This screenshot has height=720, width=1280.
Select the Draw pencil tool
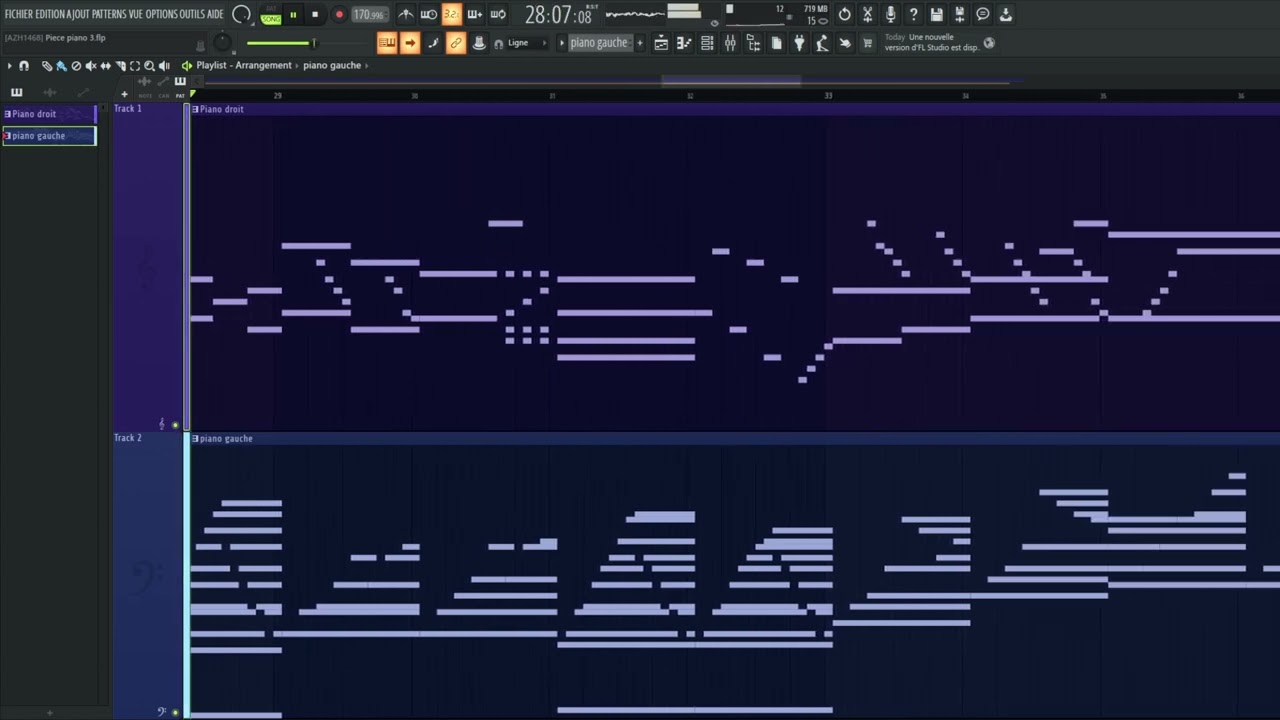click(47, 66)
